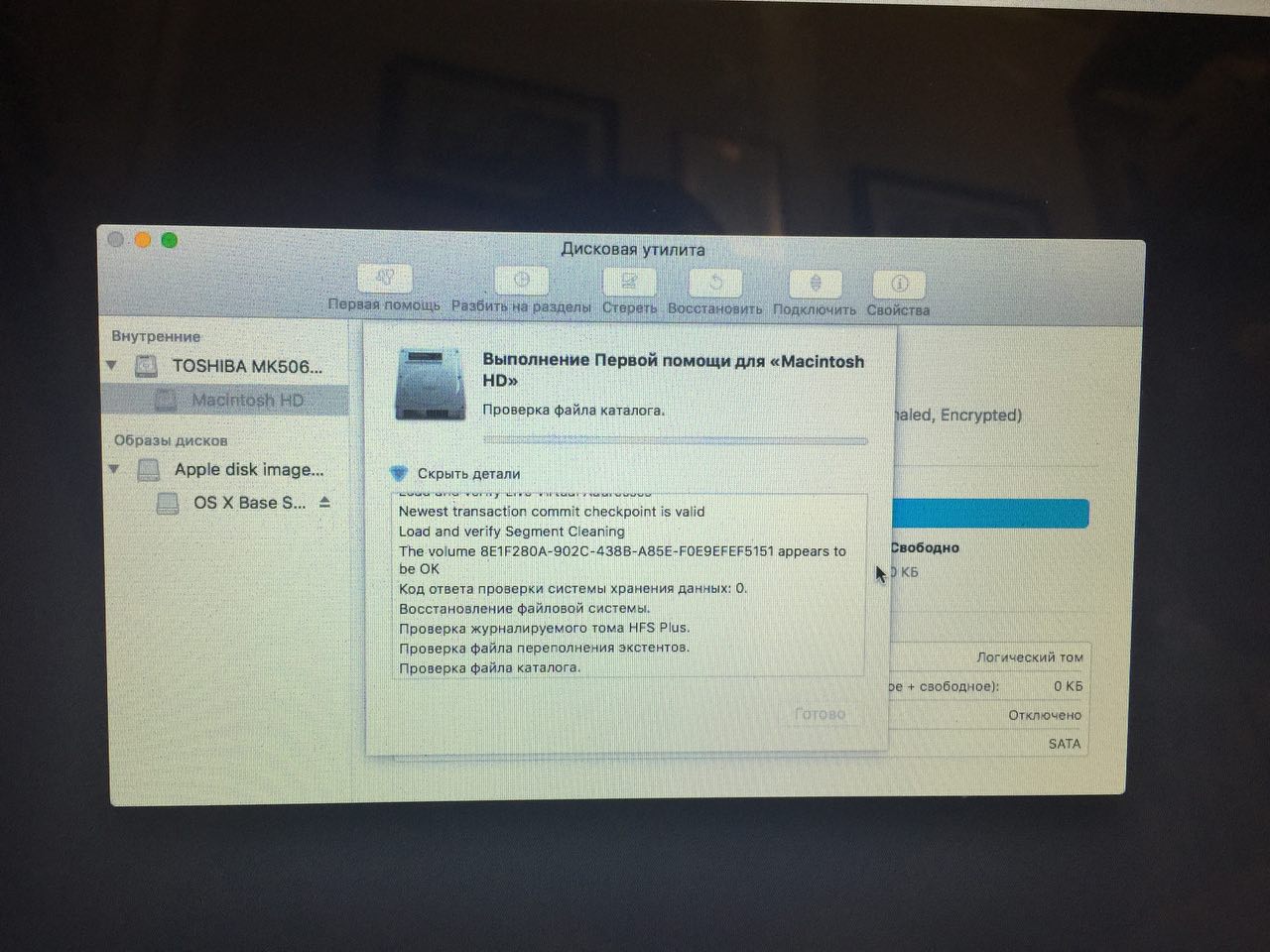Click the 'Load and verify Segment Cleaning' log line
1270x952 pixels.
point(512,532)
